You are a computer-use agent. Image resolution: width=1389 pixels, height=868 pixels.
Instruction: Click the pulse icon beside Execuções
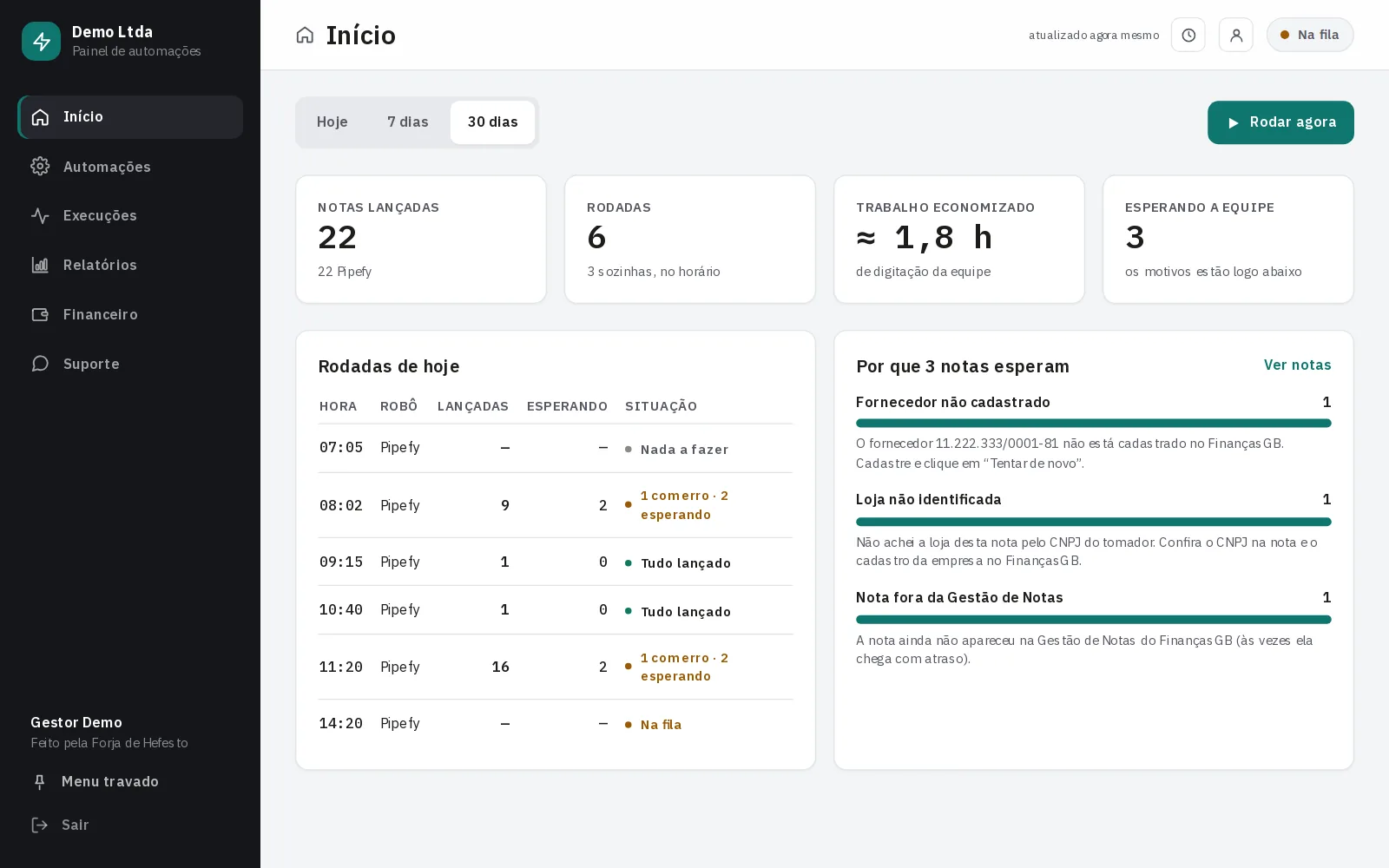pos(40,215)
